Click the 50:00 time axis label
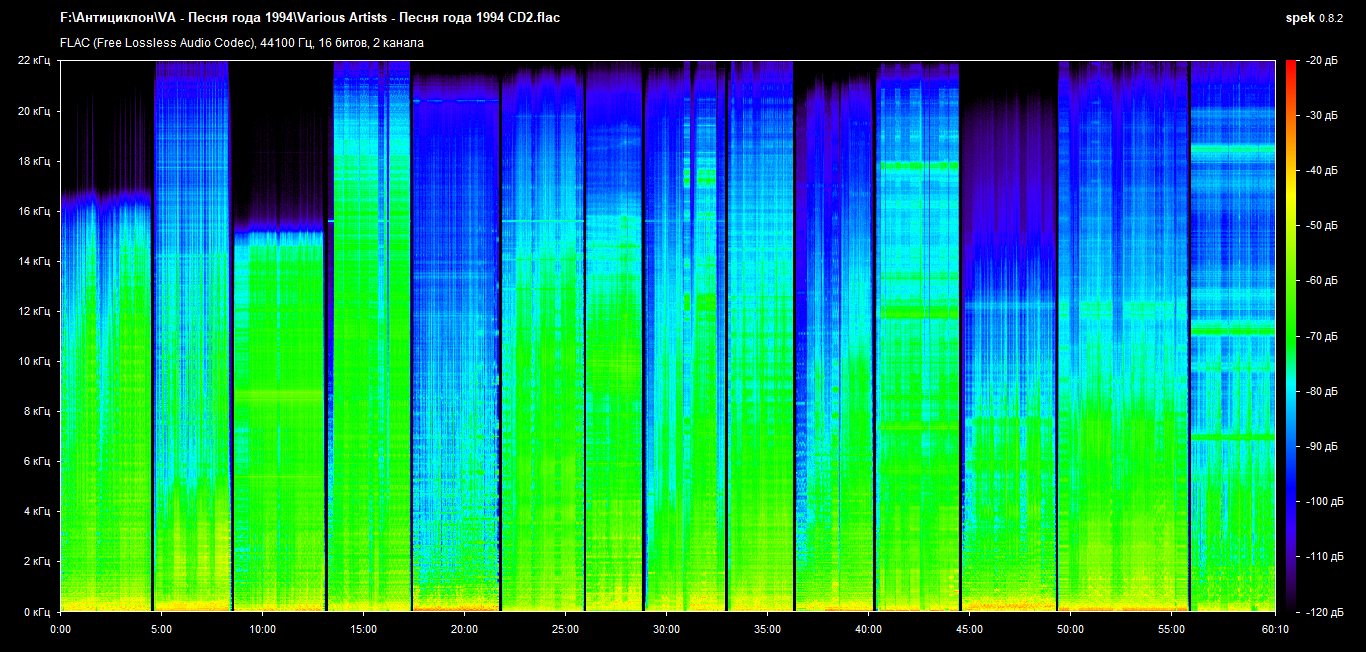The image size is (1366, 652). pos(1070,629)
